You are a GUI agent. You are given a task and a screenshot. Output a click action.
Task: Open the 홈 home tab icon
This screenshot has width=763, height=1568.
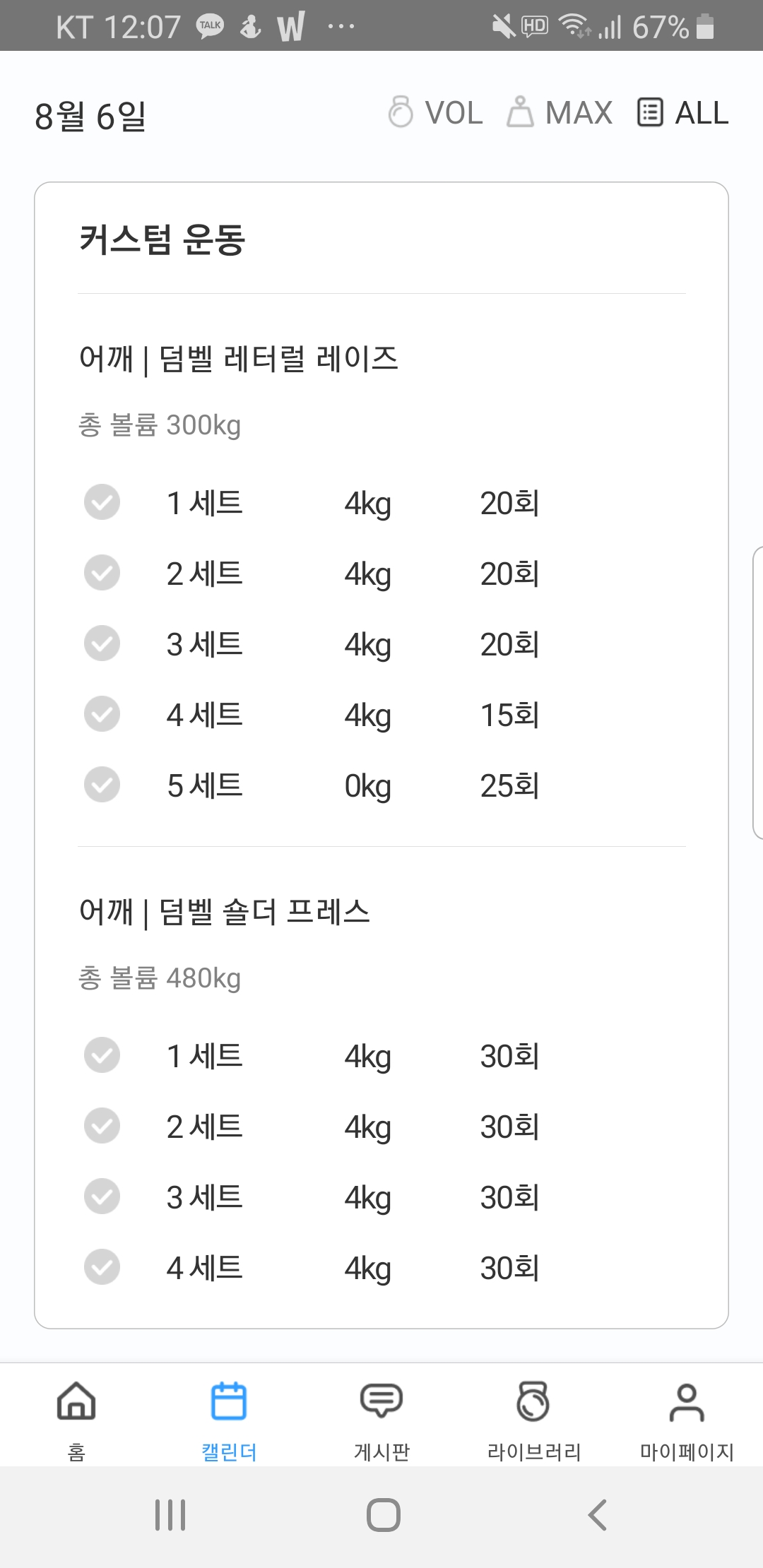click(x=76, y=1401)
